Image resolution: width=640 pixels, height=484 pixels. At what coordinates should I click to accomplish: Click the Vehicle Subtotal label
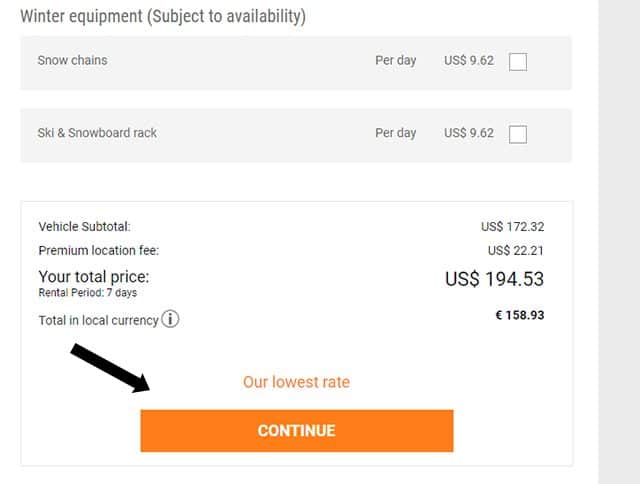point(84,226)
